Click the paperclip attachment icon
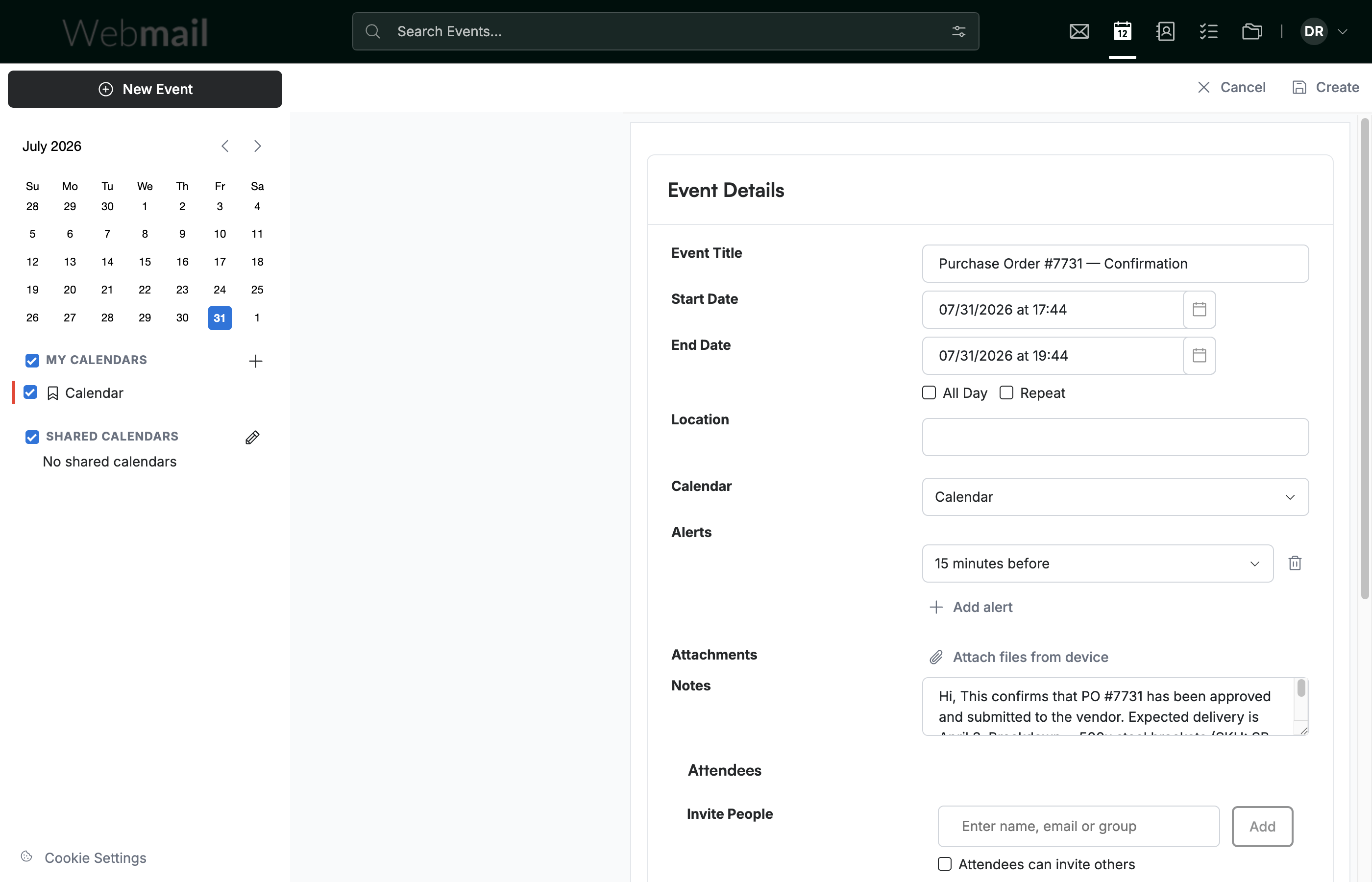Viewport: 1372px width, 882px height. (936, 657)
